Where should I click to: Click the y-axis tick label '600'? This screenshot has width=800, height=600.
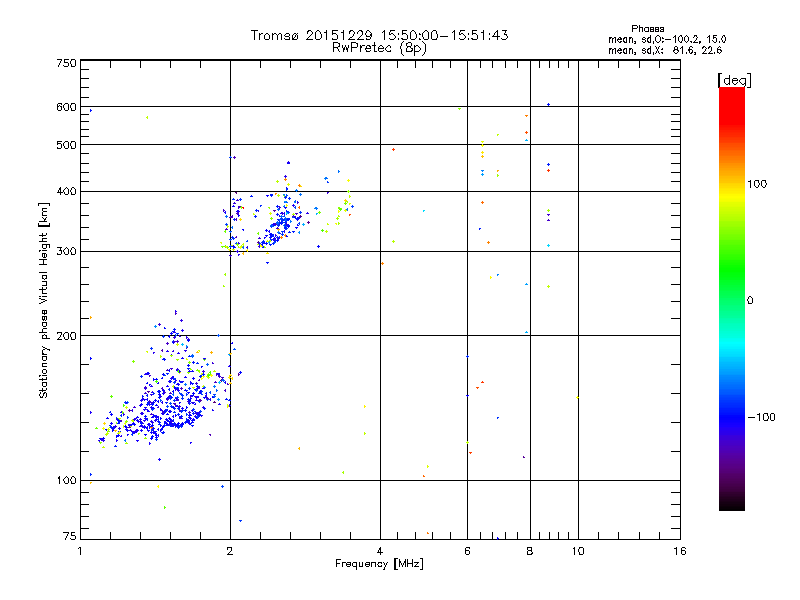(x=66, y=107)
